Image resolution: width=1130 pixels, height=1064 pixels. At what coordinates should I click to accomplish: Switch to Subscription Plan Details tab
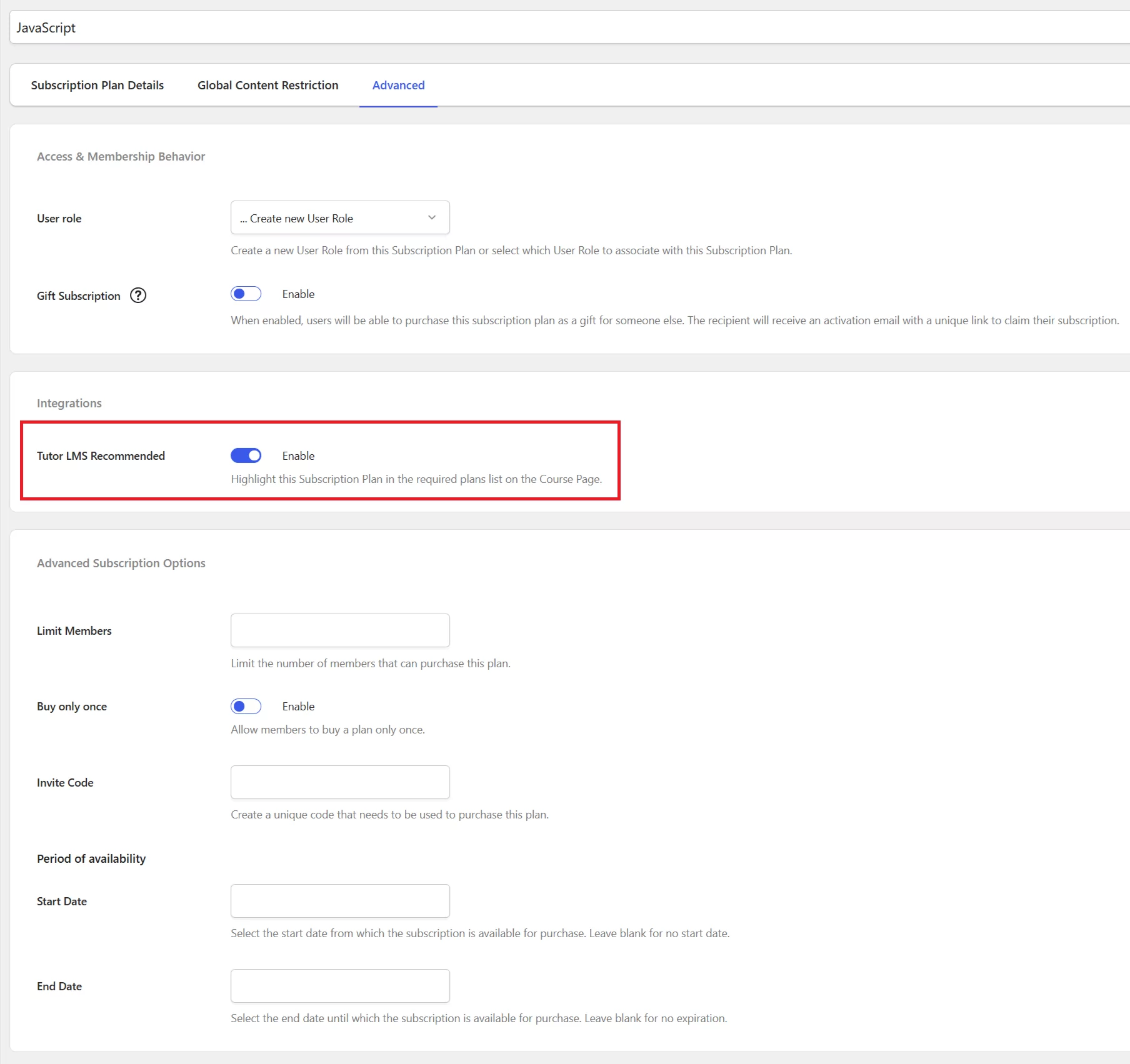tap(97, 85)
